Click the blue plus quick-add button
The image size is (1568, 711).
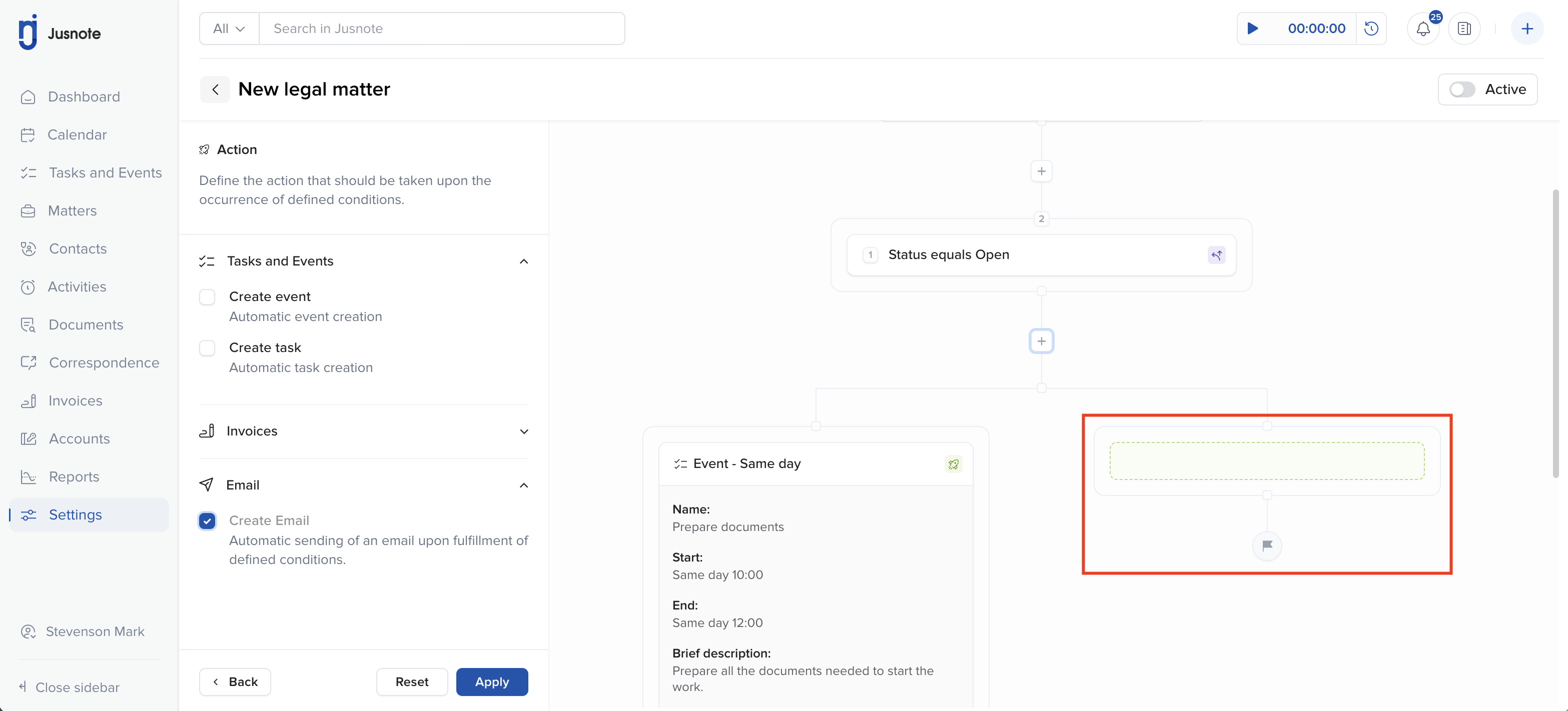coord(1526,28)
